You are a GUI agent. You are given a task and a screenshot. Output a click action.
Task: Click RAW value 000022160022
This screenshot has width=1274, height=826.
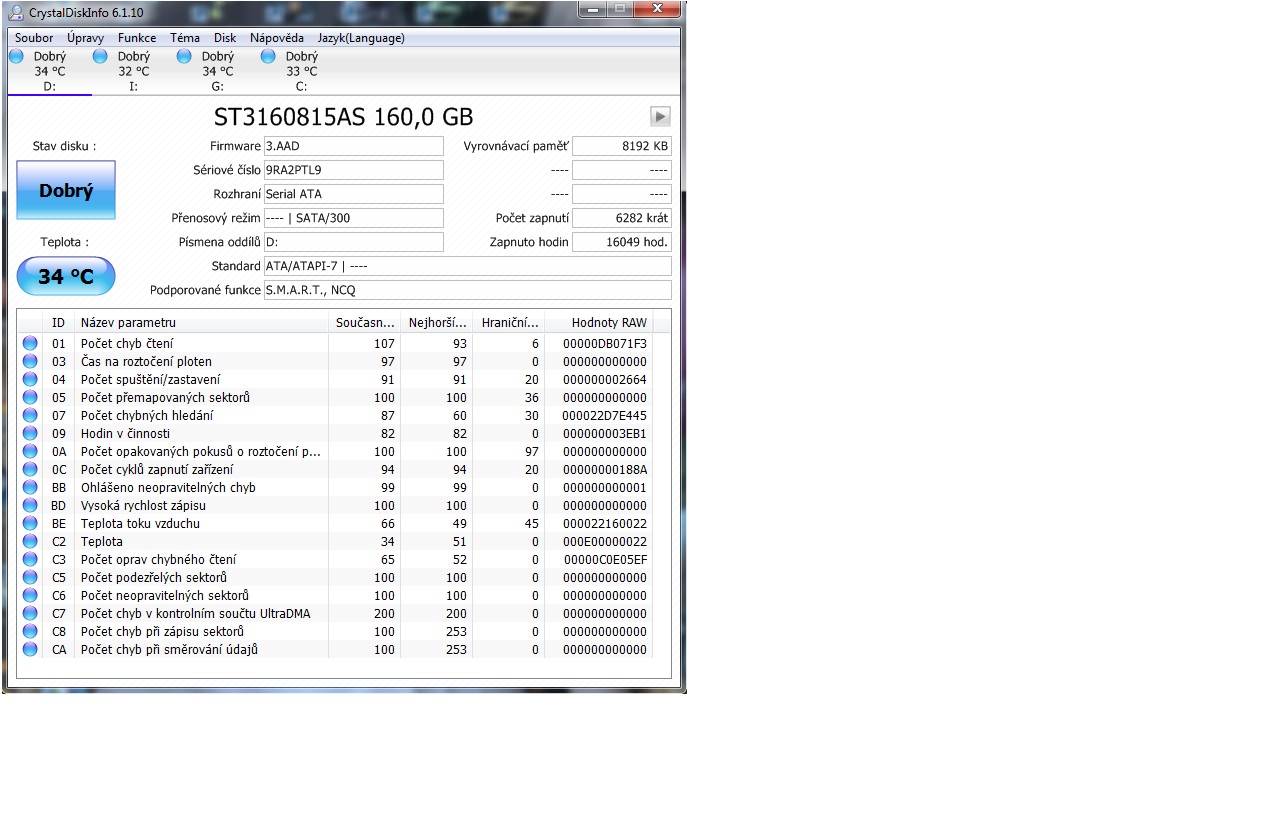point(604,523)
